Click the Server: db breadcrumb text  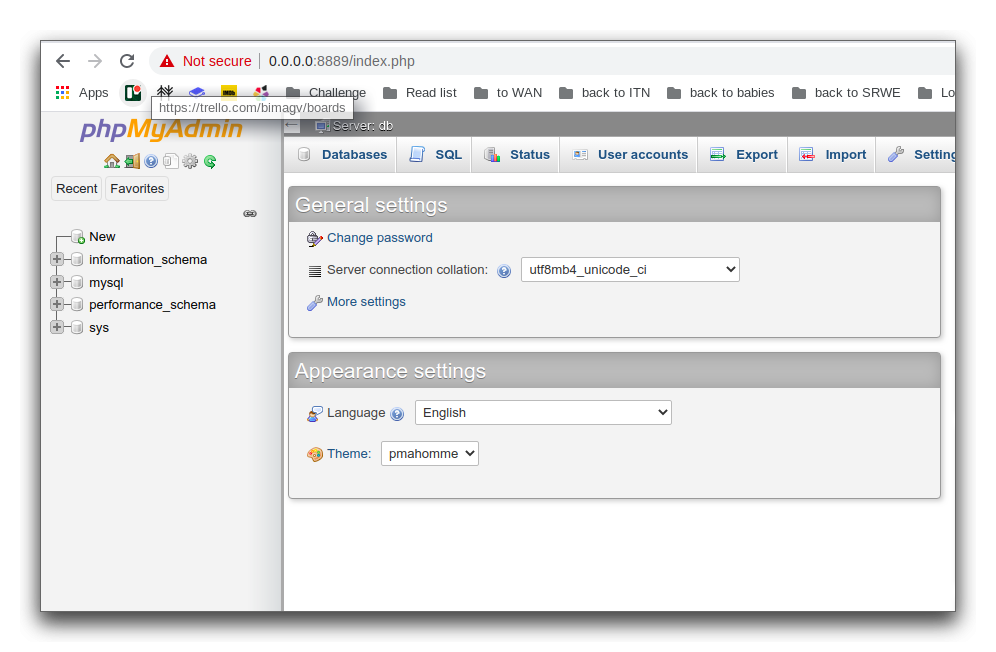(x=363, y=126)
